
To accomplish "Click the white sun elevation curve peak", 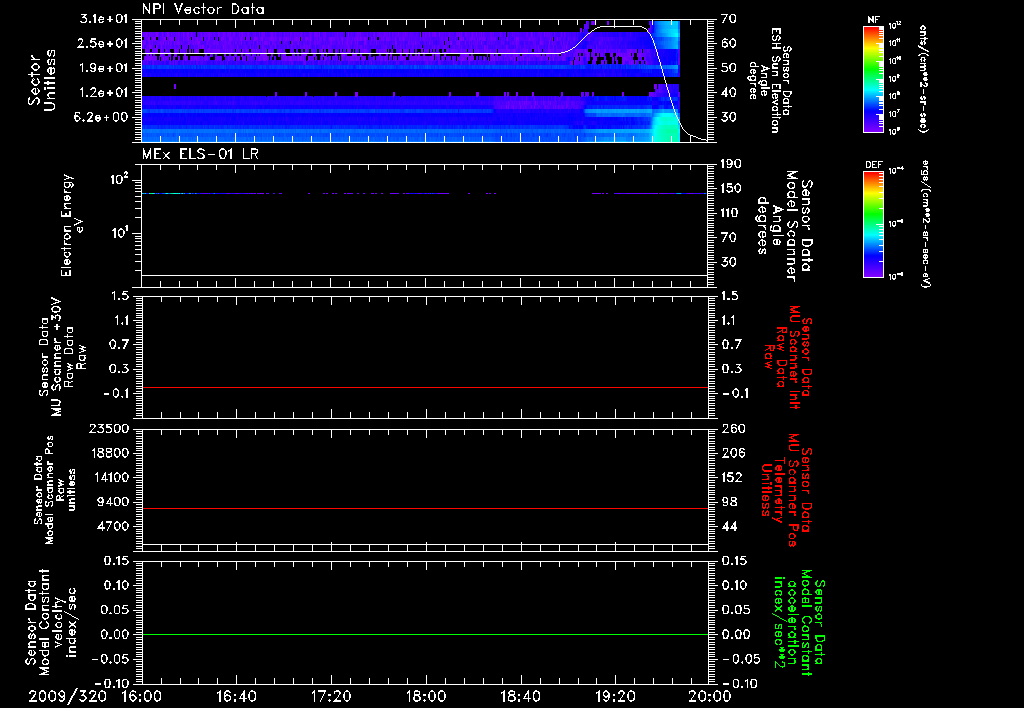I will point(620,27).
